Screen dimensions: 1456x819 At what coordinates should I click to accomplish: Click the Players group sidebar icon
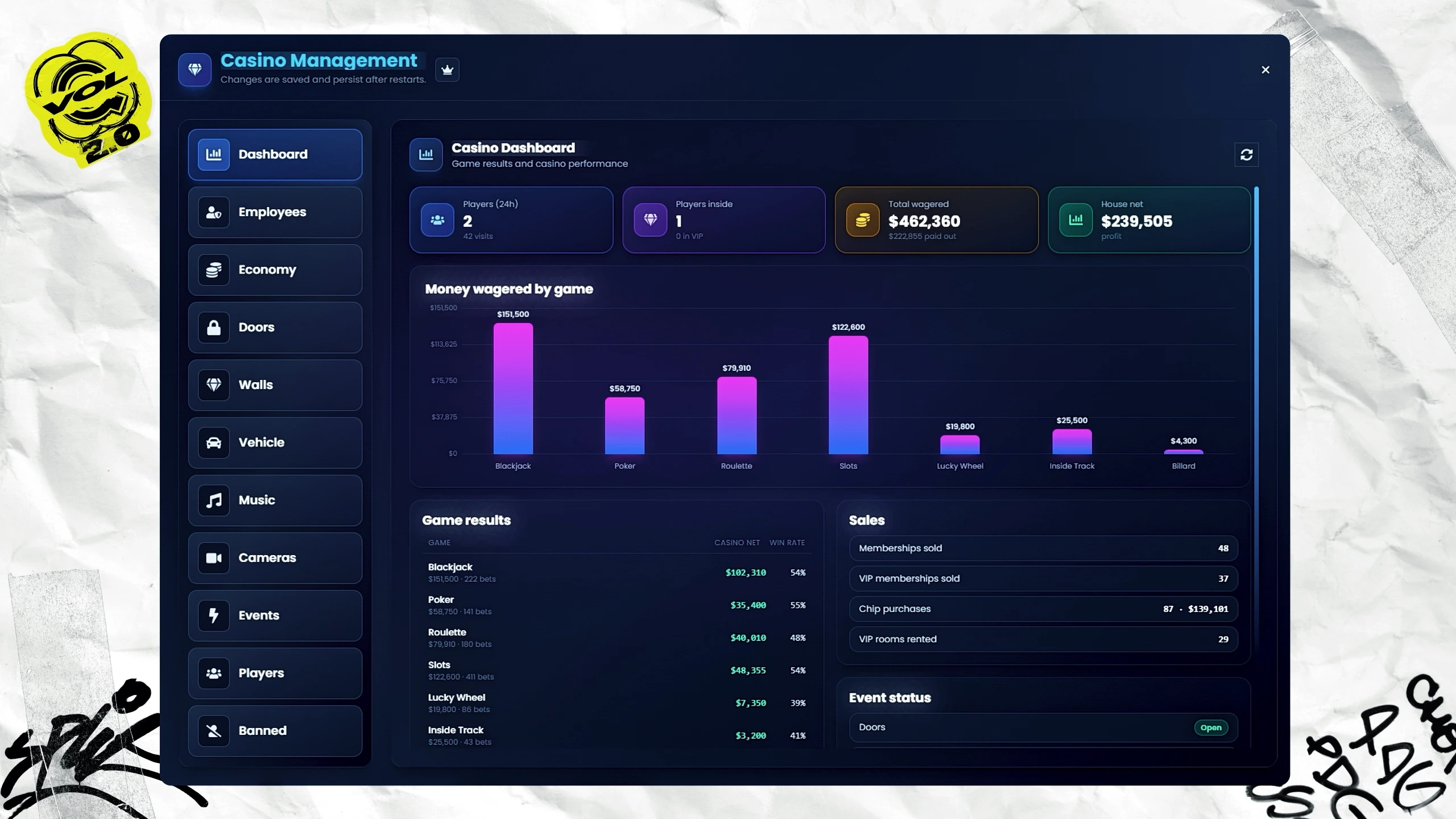(214, 673)
